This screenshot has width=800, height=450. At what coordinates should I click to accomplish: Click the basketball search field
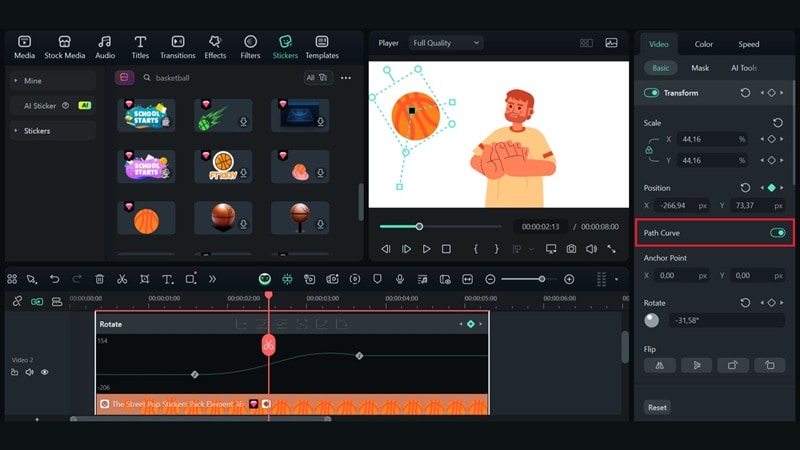click(219, 78)
